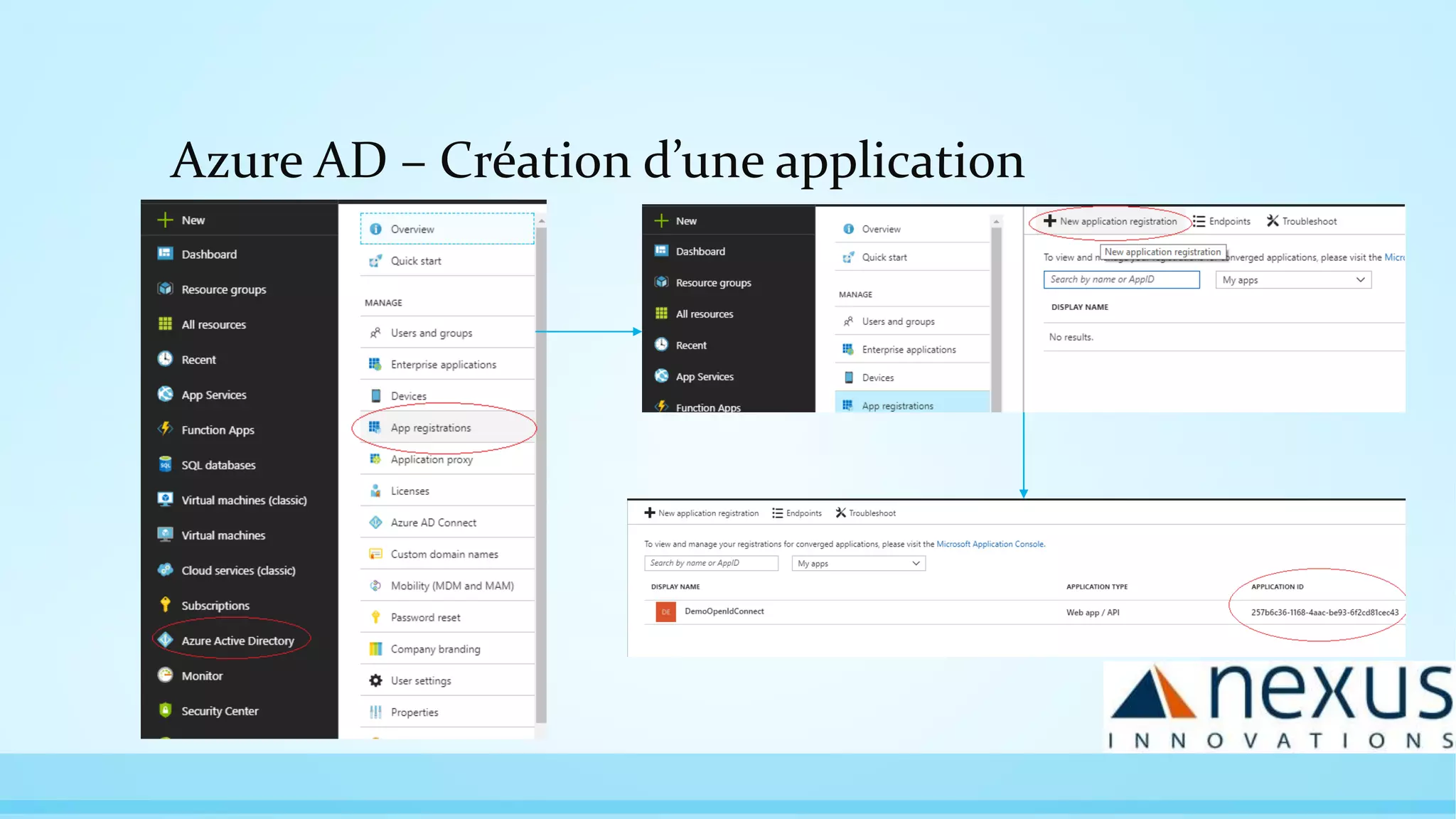Click Dashboard in the upper-right screenshot sidebar
Viewport: 1456px width, 819px height.
coord(700,251)
